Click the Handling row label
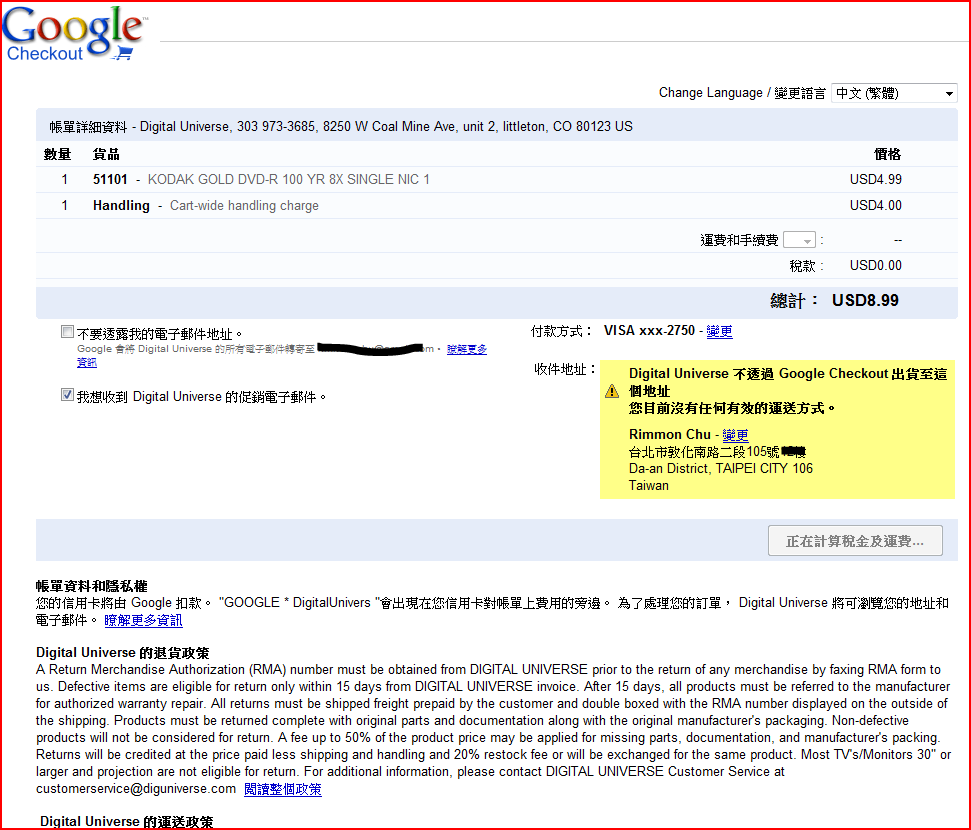 tap(121, 206)
